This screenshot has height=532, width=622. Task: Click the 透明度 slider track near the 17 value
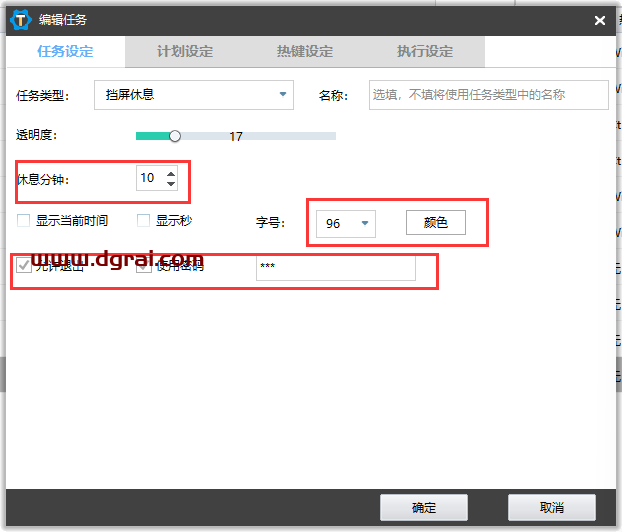236,136
